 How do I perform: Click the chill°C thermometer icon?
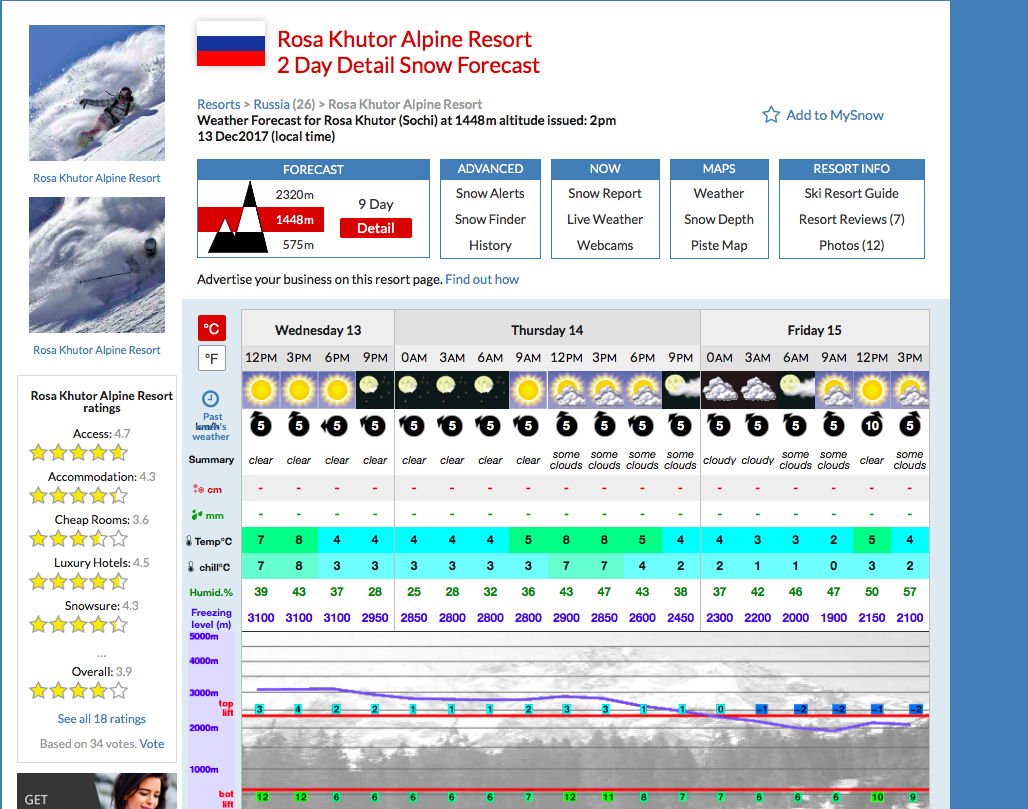(x=191, y=566)
